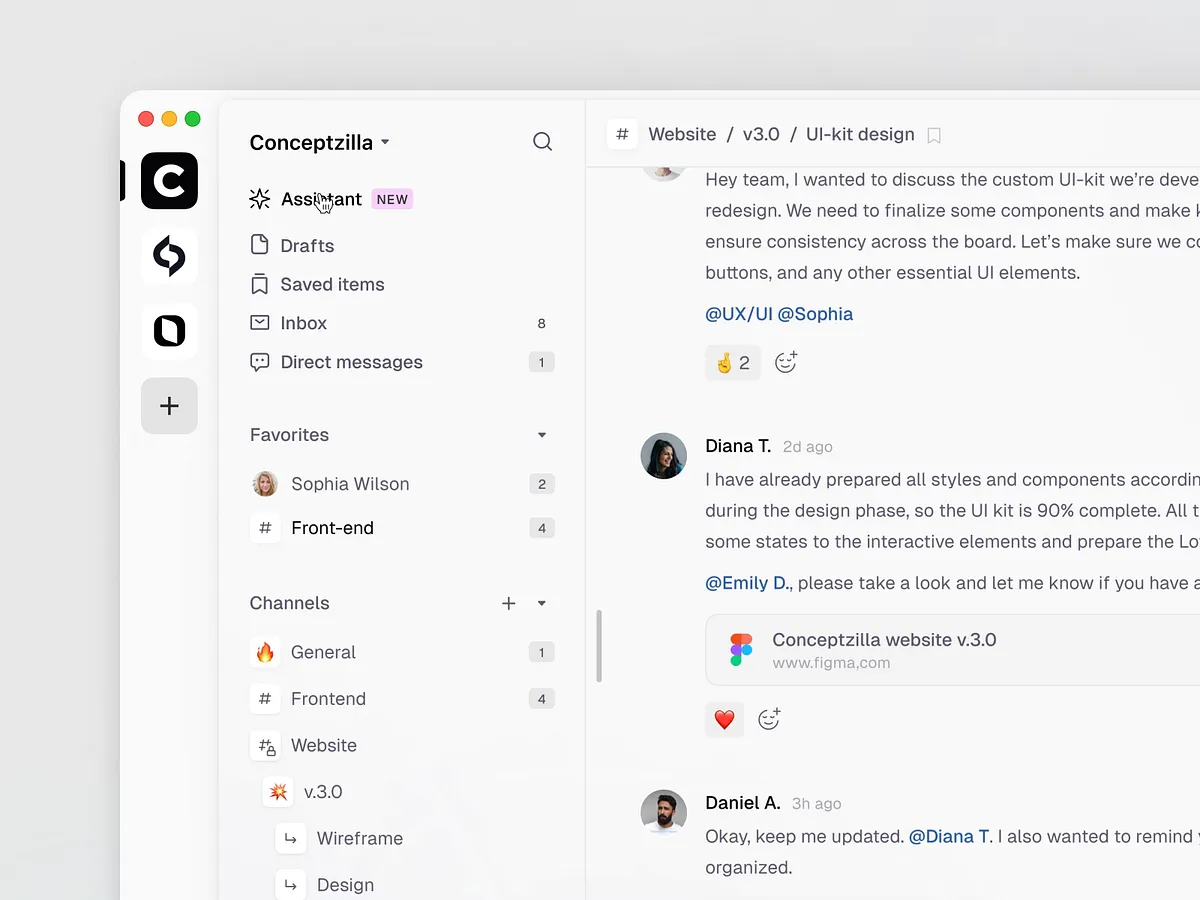The width and height of the screenshot is (1200, 900).
Task: Open the Wireframe sub-channel
Action: 359,839
